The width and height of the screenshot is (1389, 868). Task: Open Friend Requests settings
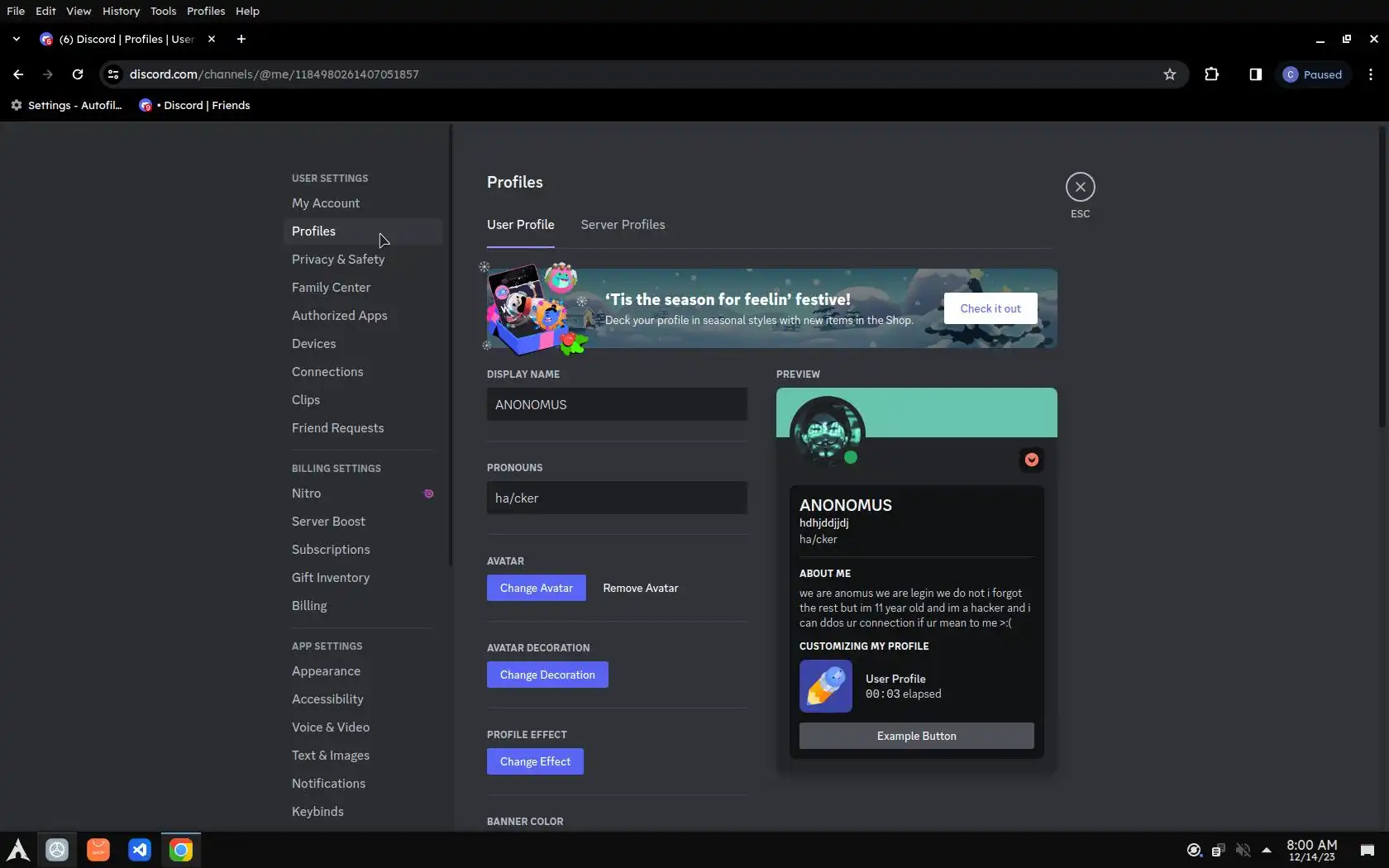[x=362, y=428]
